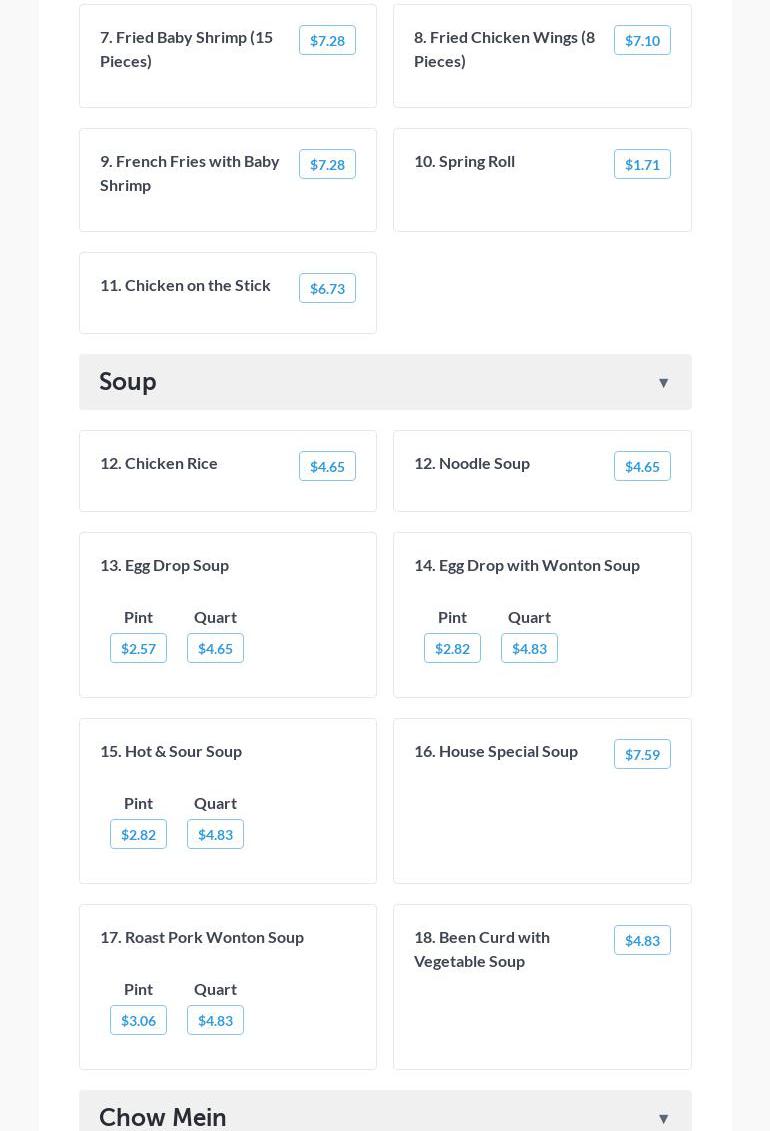Image resolution: width=770 pixels, height=1131 pixels.
Task: Collapse the Soup section arrow
Action: pyautogui.click(x=663, y=383)
